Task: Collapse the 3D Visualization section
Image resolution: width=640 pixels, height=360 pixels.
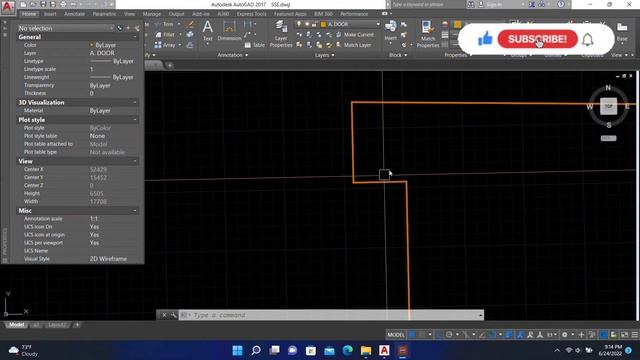Action: click(x=135, y=102)
